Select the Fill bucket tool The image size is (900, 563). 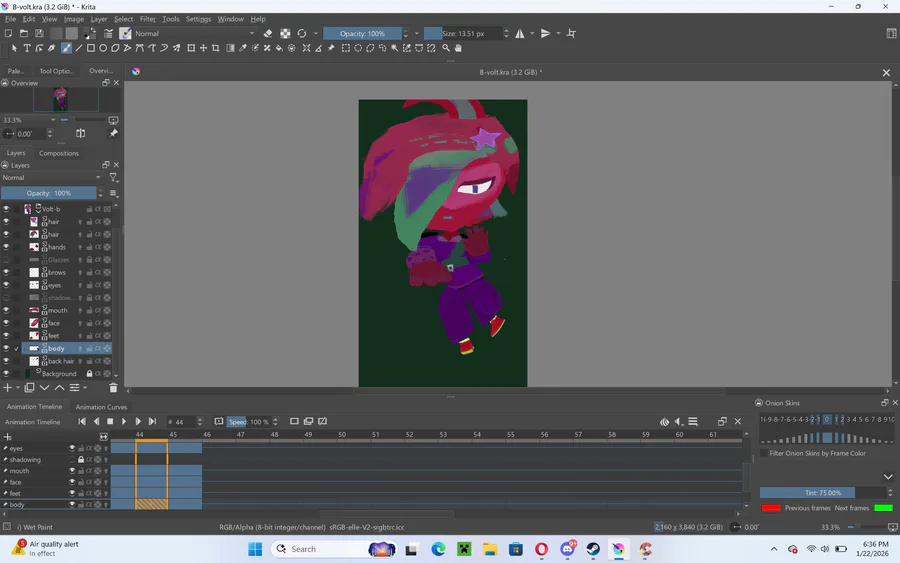[x=280, y=48]
